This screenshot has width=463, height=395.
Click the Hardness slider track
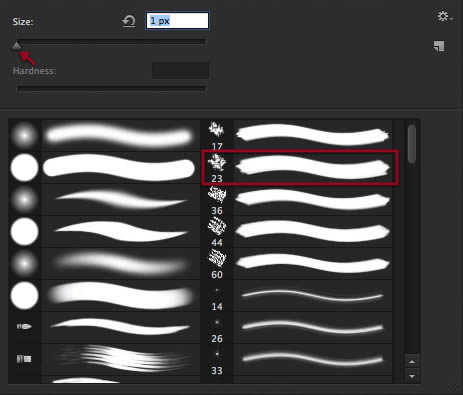(111, 89)
